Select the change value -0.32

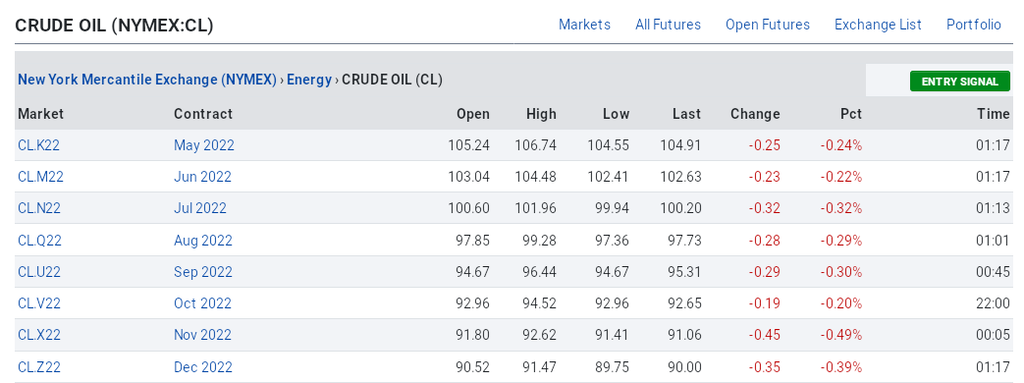click(x=764, y=208)
